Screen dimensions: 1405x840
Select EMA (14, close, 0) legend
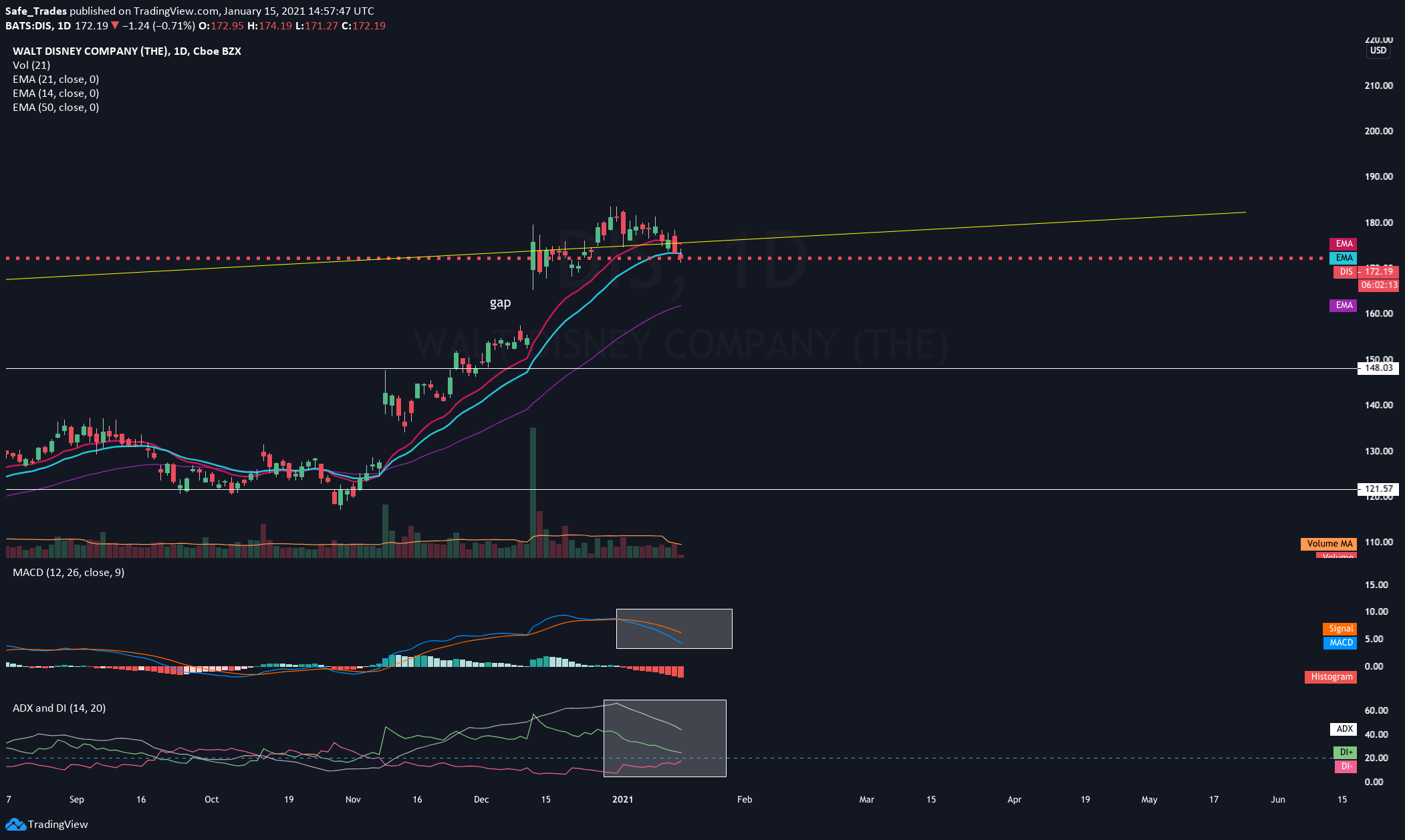point(56,93)
